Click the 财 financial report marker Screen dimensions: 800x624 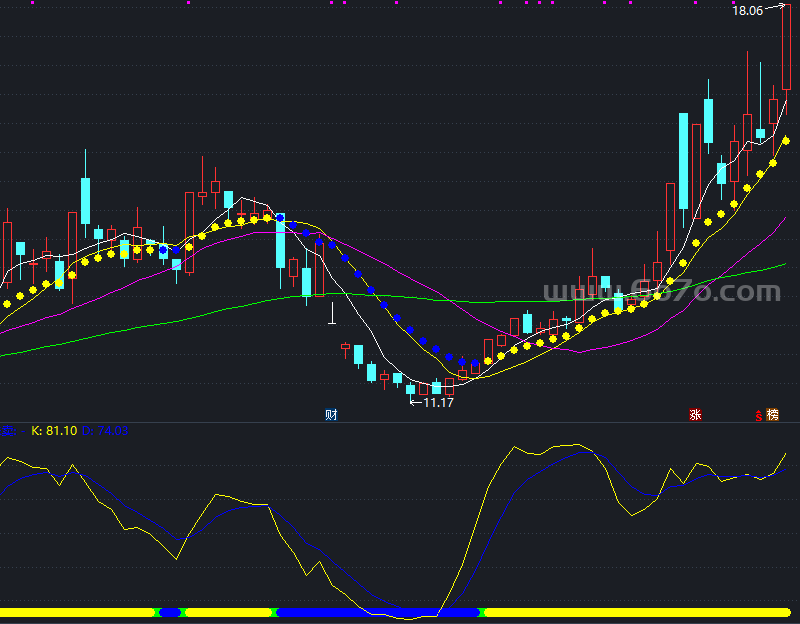point(331,415)
